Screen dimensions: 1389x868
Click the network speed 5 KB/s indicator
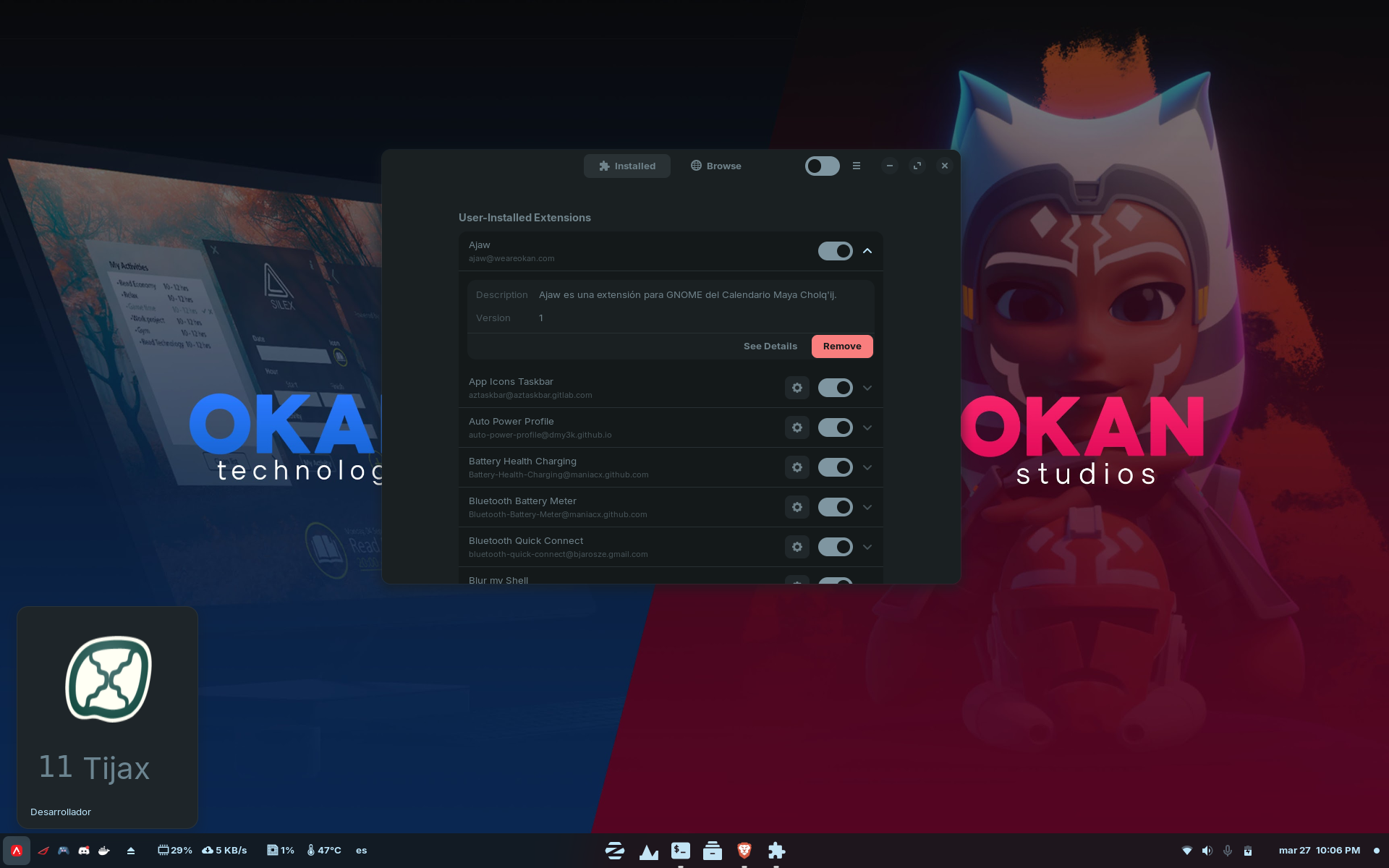pyautogui.click(x=224, y=851)
